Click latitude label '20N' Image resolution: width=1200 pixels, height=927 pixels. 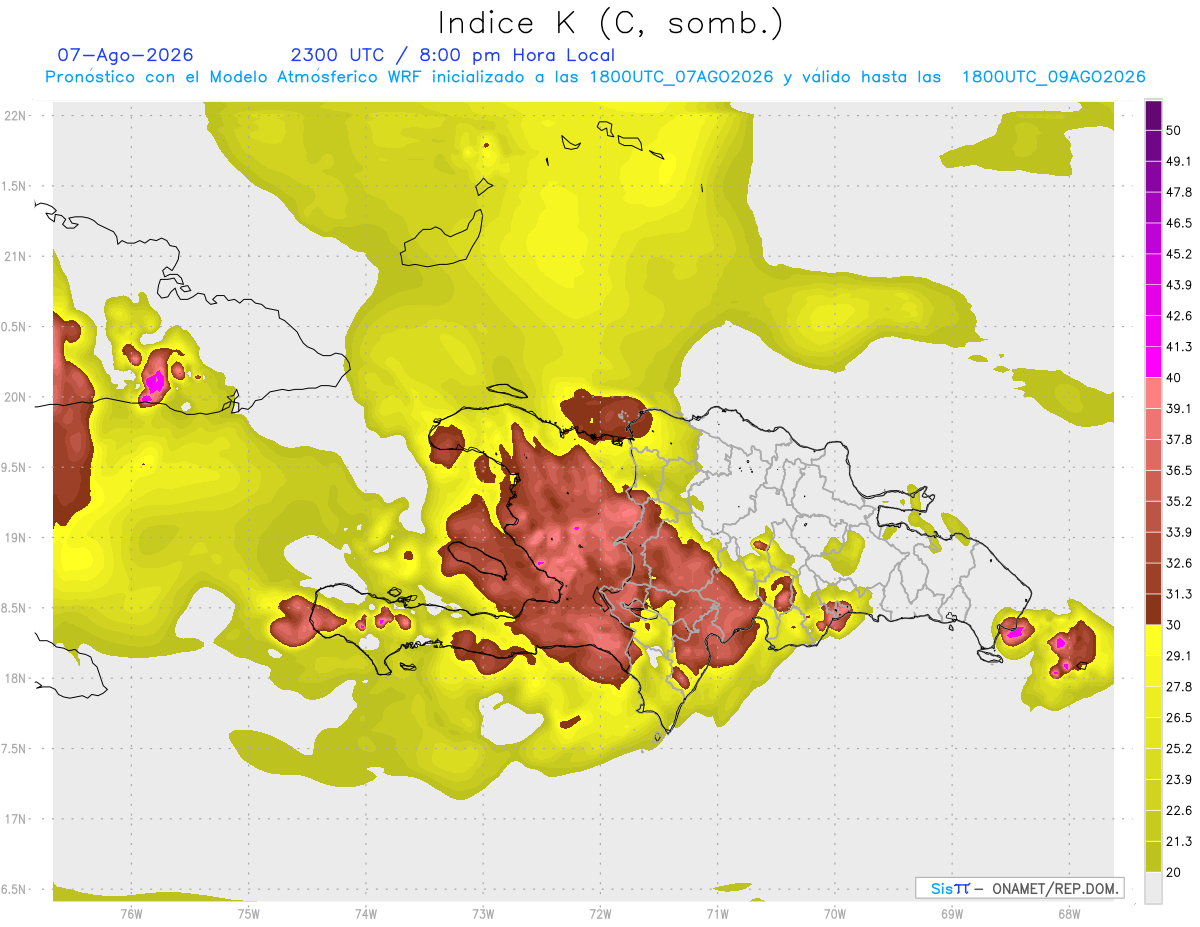click(x=17, y=397)
